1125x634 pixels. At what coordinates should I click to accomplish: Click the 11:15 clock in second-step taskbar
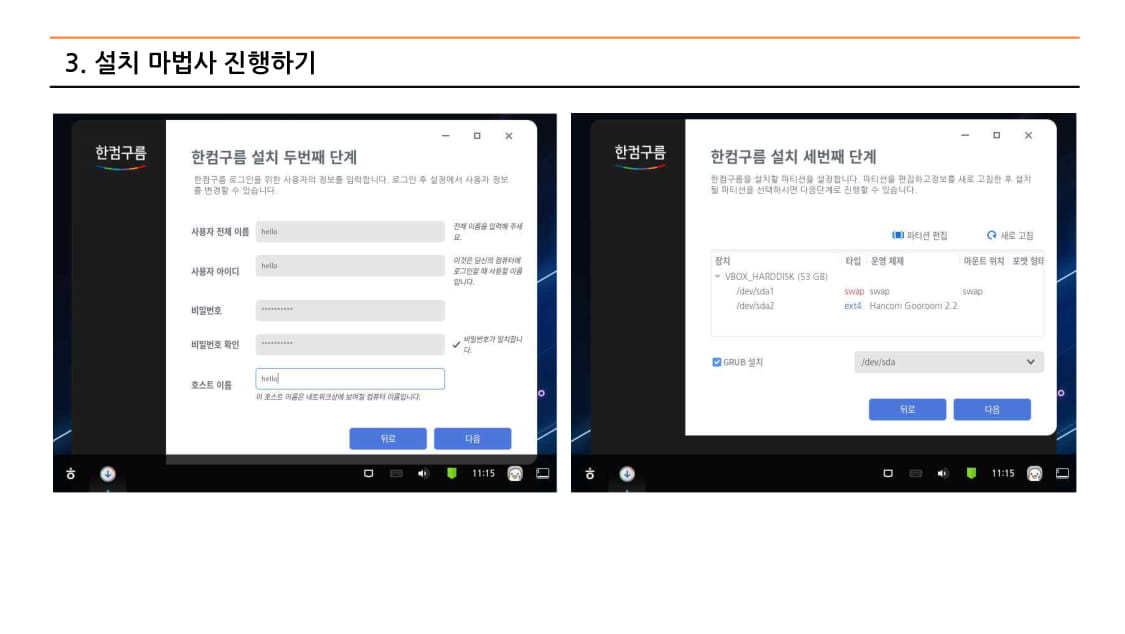pyautogui.click(x=483, y=473)
